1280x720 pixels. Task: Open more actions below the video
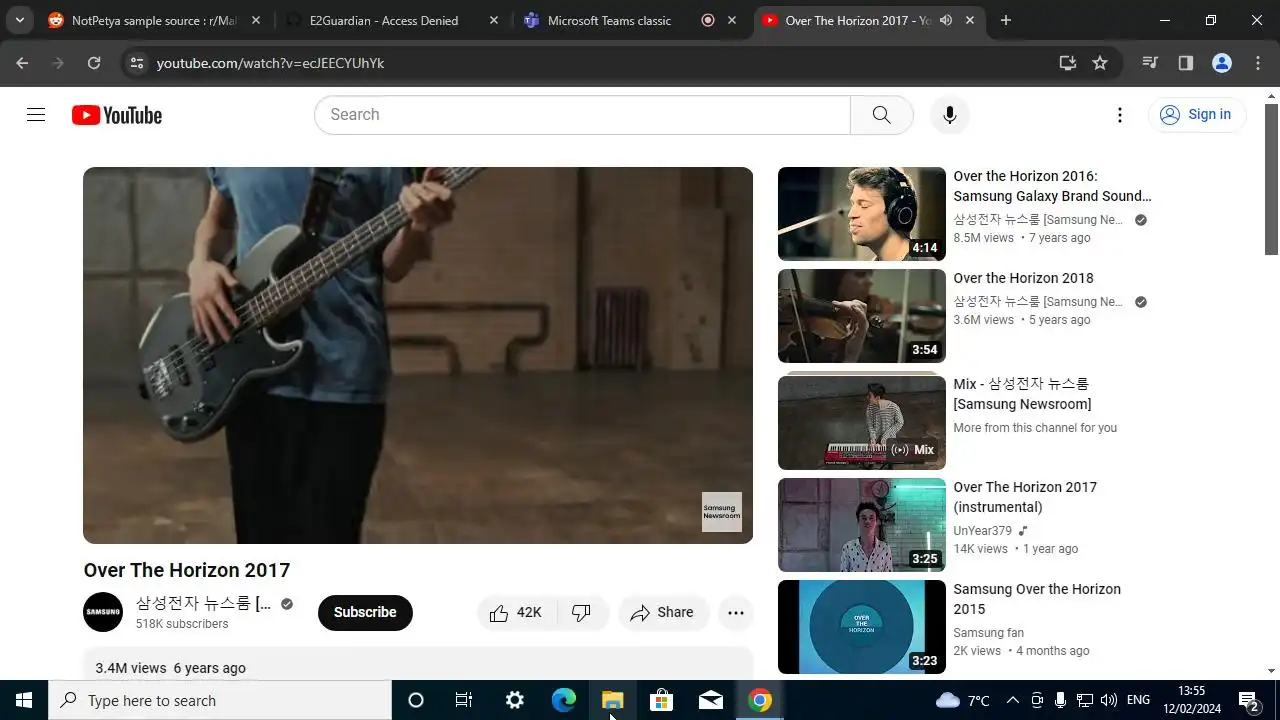click(736, 613)
